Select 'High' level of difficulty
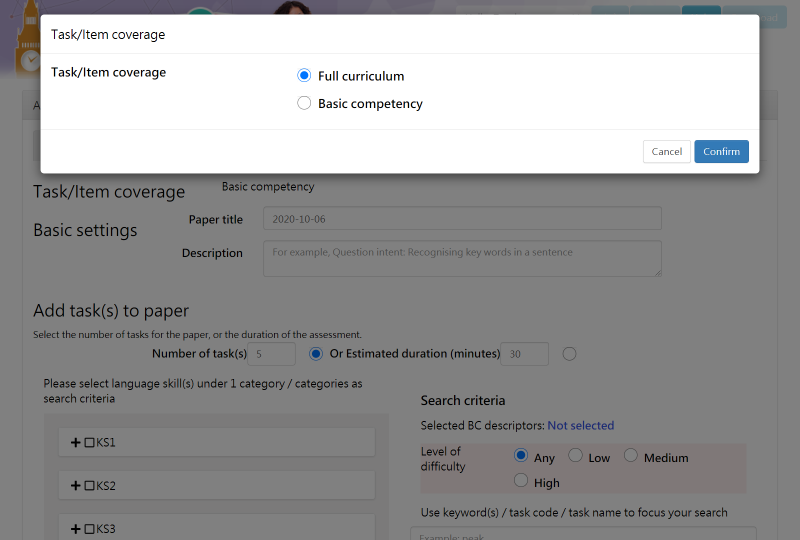800x540 pixels. pyautogui.click(x=520, y=482)
